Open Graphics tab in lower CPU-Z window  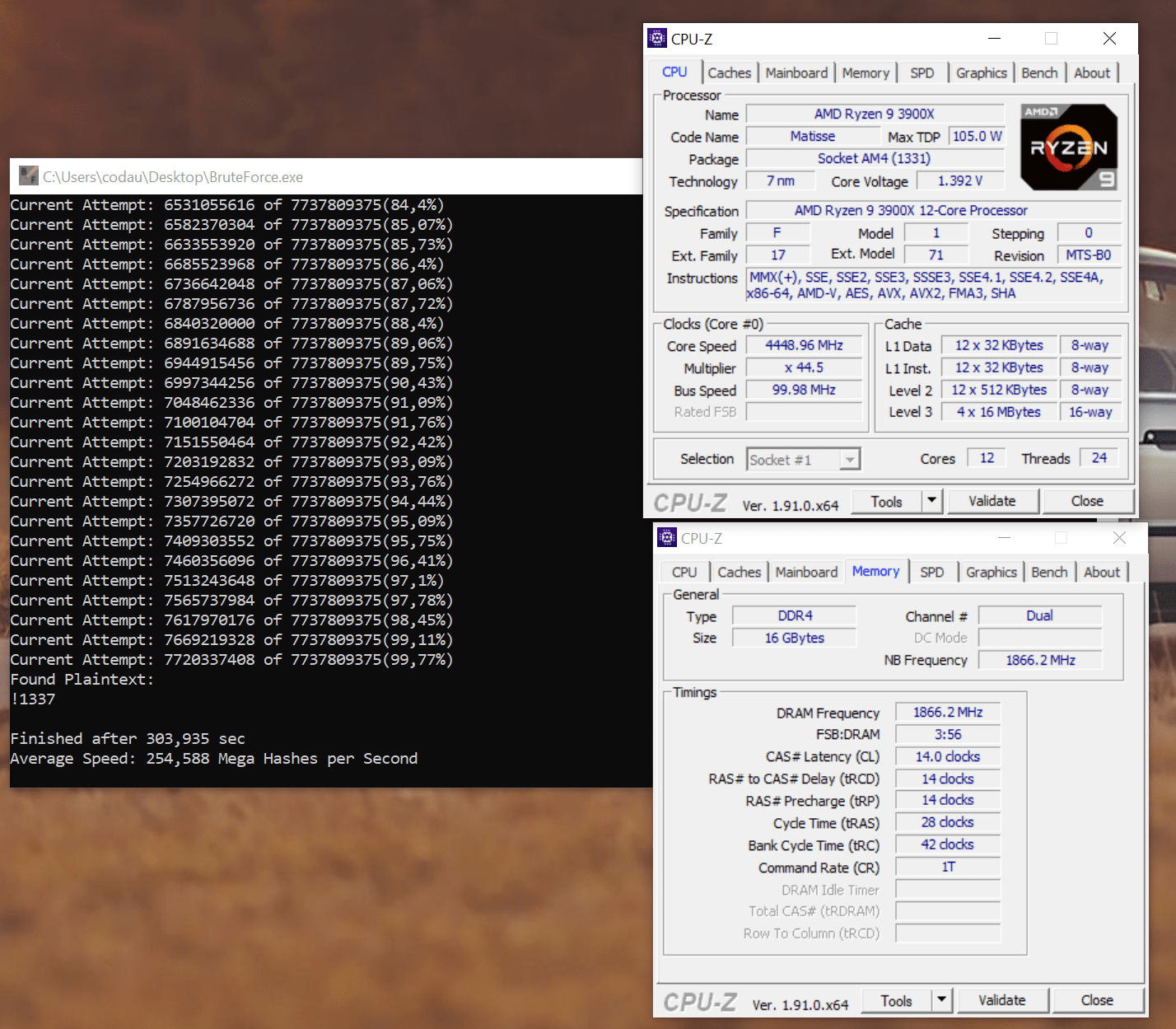tap(992, 572)
